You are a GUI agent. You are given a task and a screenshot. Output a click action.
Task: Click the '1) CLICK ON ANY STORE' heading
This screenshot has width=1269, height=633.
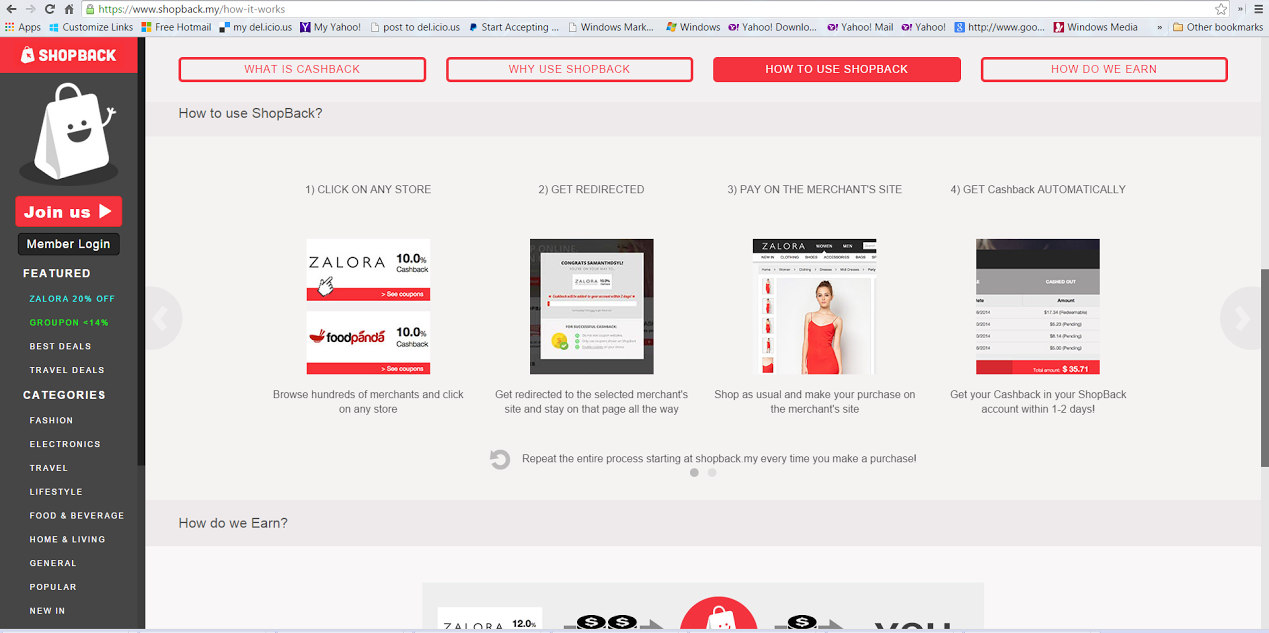click(368, 189)
